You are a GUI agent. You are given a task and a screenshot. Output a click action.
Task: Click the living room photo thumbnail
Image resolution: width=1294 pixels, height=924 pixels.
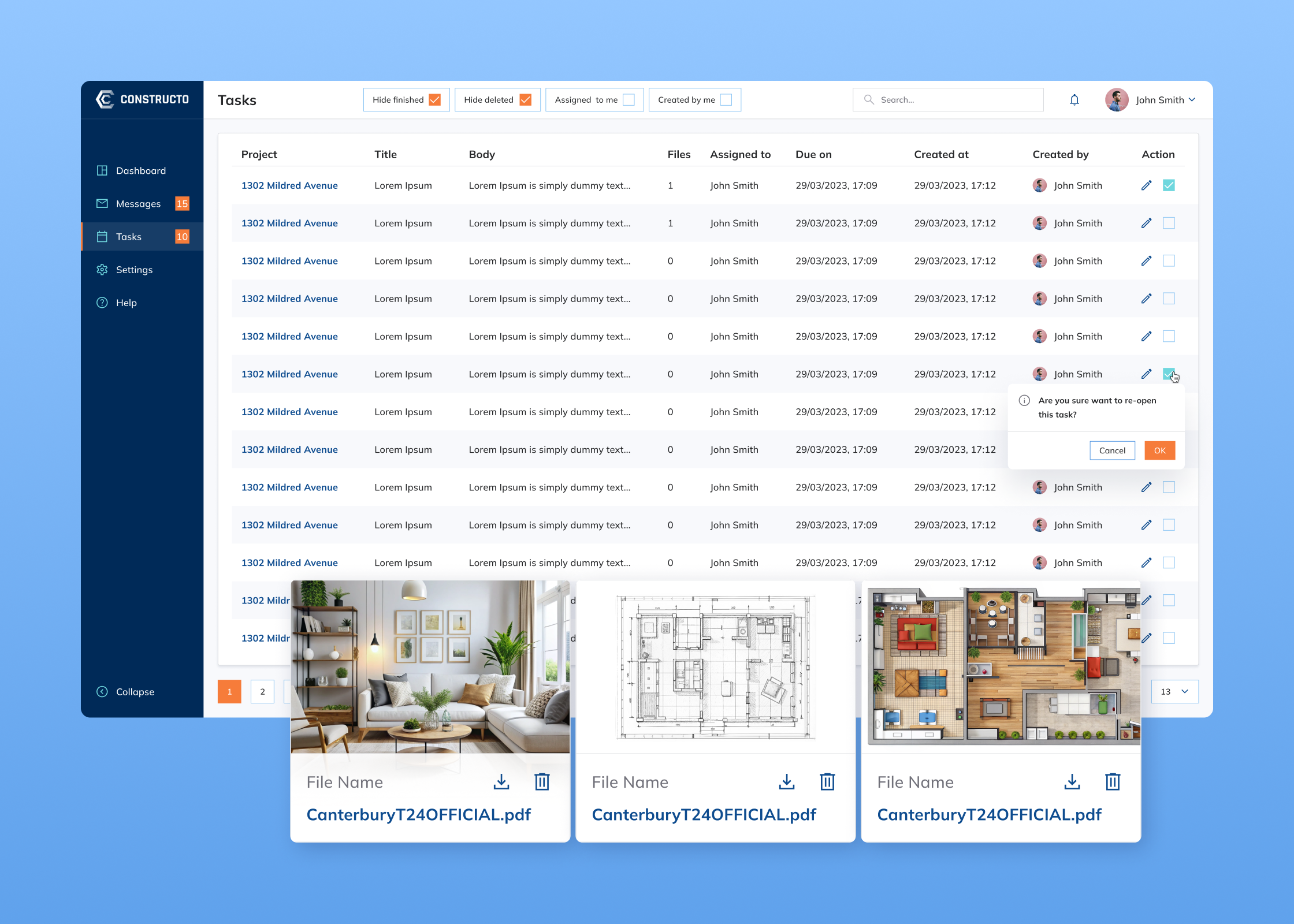pyautogui.click(x=430, y=664)
